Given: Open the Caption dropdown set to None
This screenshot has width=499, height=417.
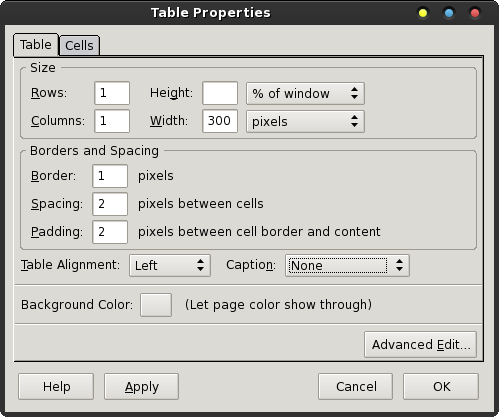Looking at the screenshot, I should [347, 266].
